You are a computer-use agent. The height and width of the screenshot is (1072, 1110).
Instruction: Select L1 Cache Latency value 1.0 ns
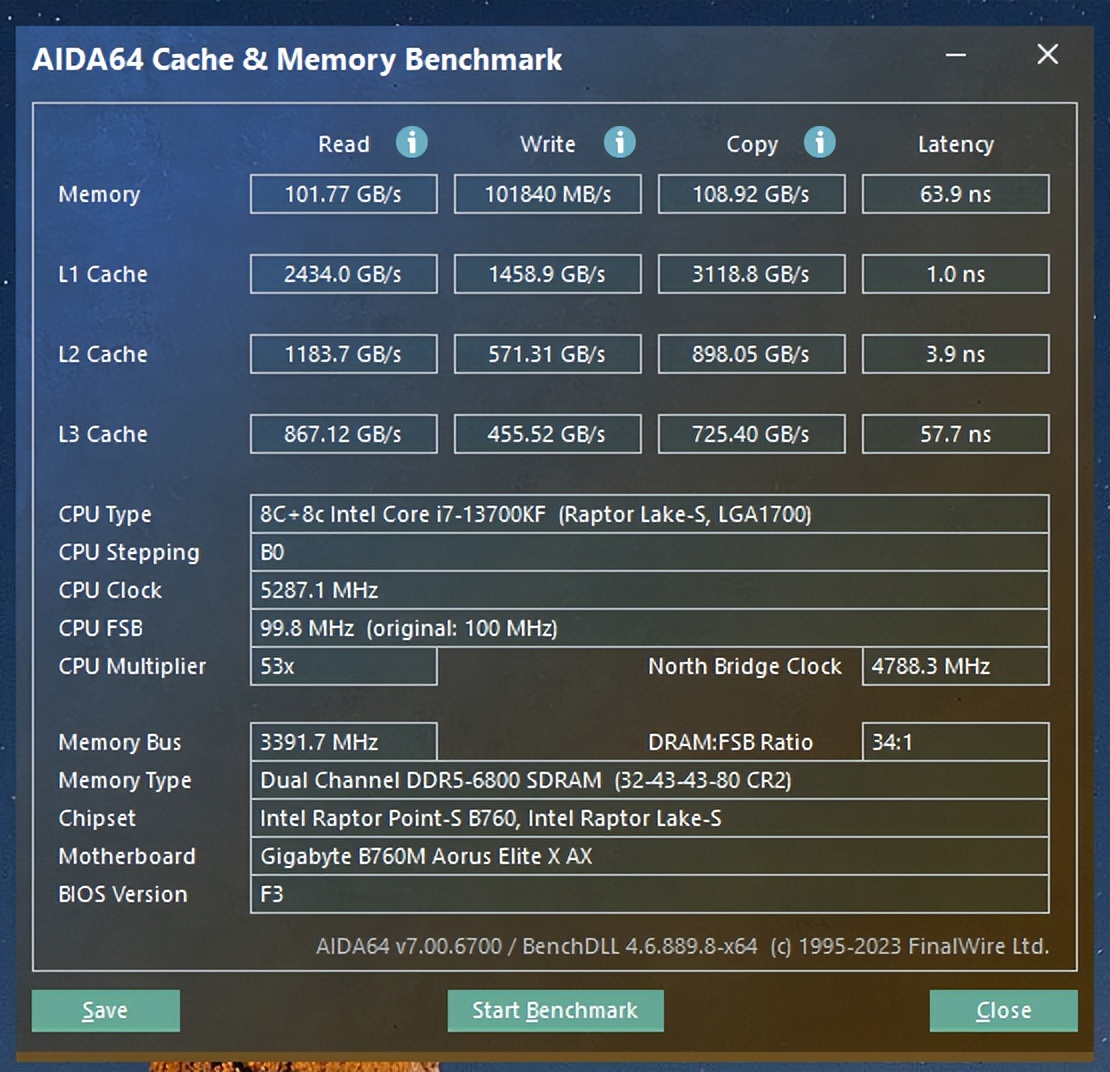956,274
